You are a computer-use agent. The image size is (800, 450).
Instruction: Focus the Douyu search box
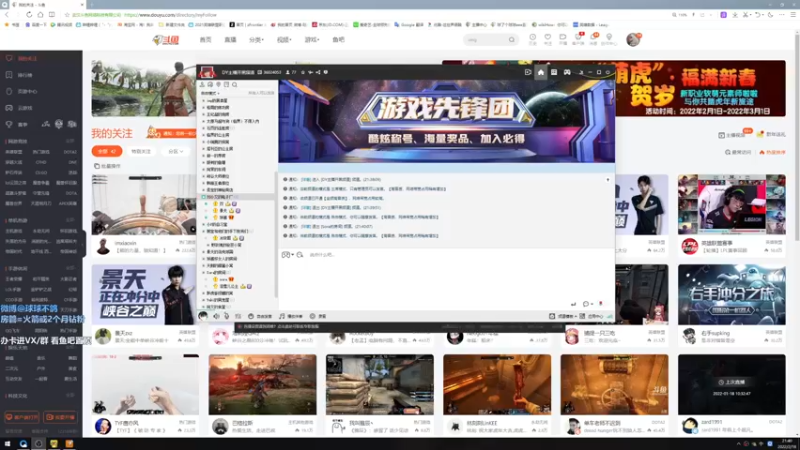click(x=486, y=40)
